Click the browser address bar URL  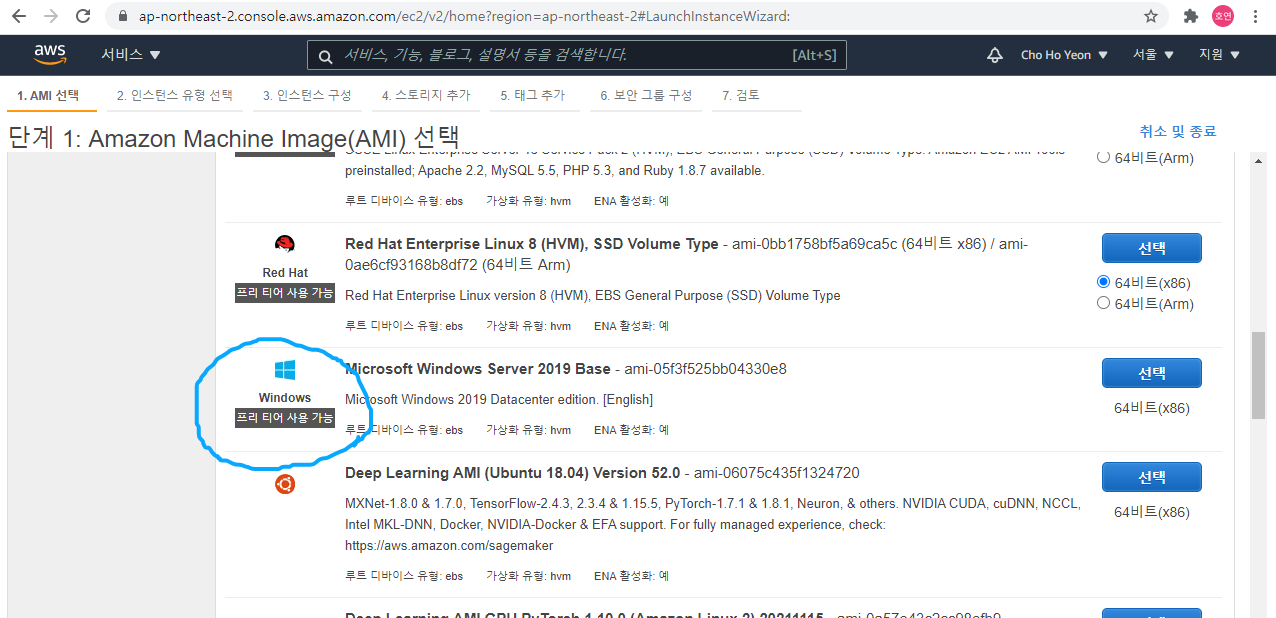464,17
